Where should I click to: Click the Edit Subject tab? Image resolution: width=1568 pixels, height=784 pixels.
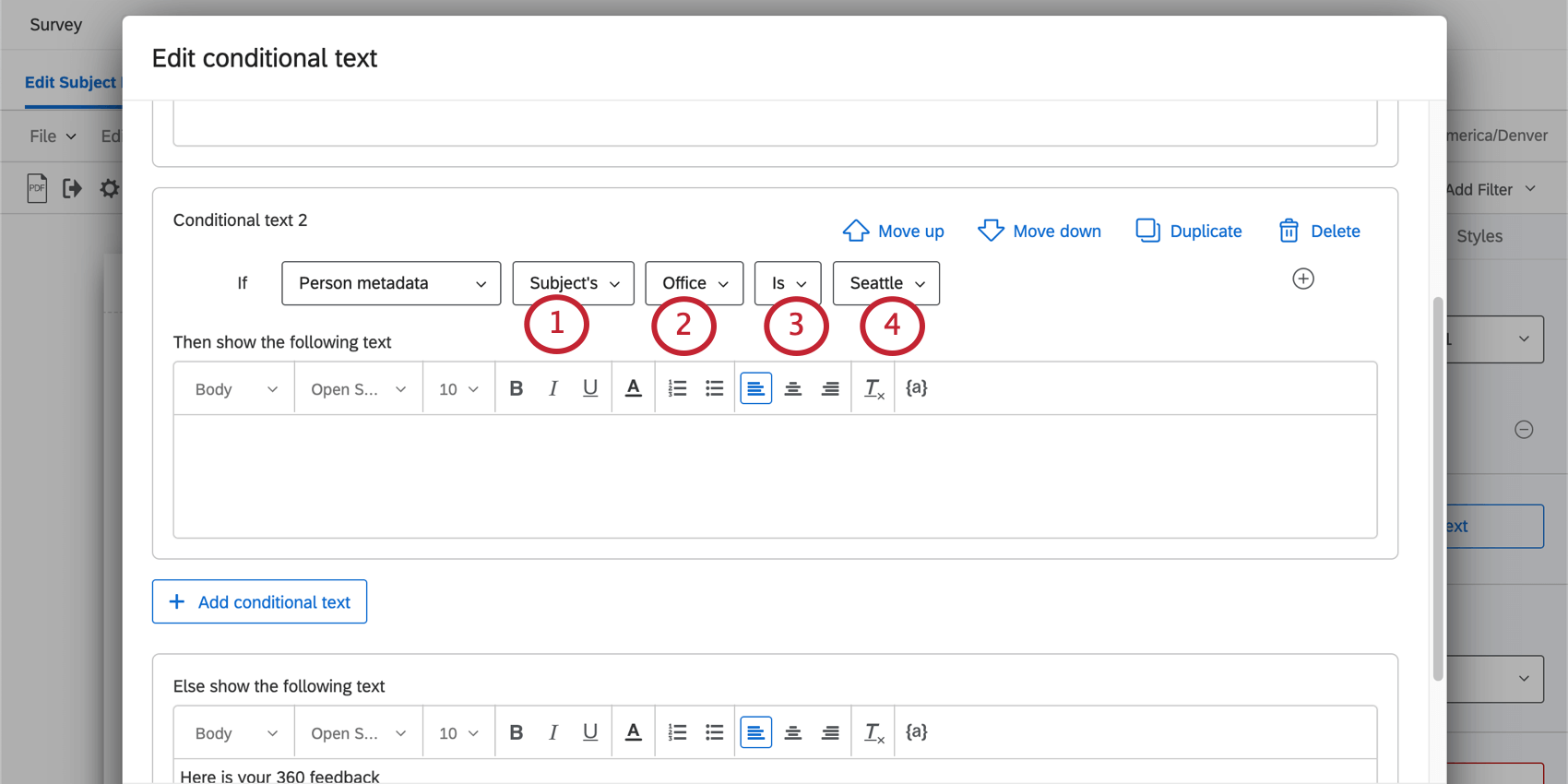(x=70, y=82)
